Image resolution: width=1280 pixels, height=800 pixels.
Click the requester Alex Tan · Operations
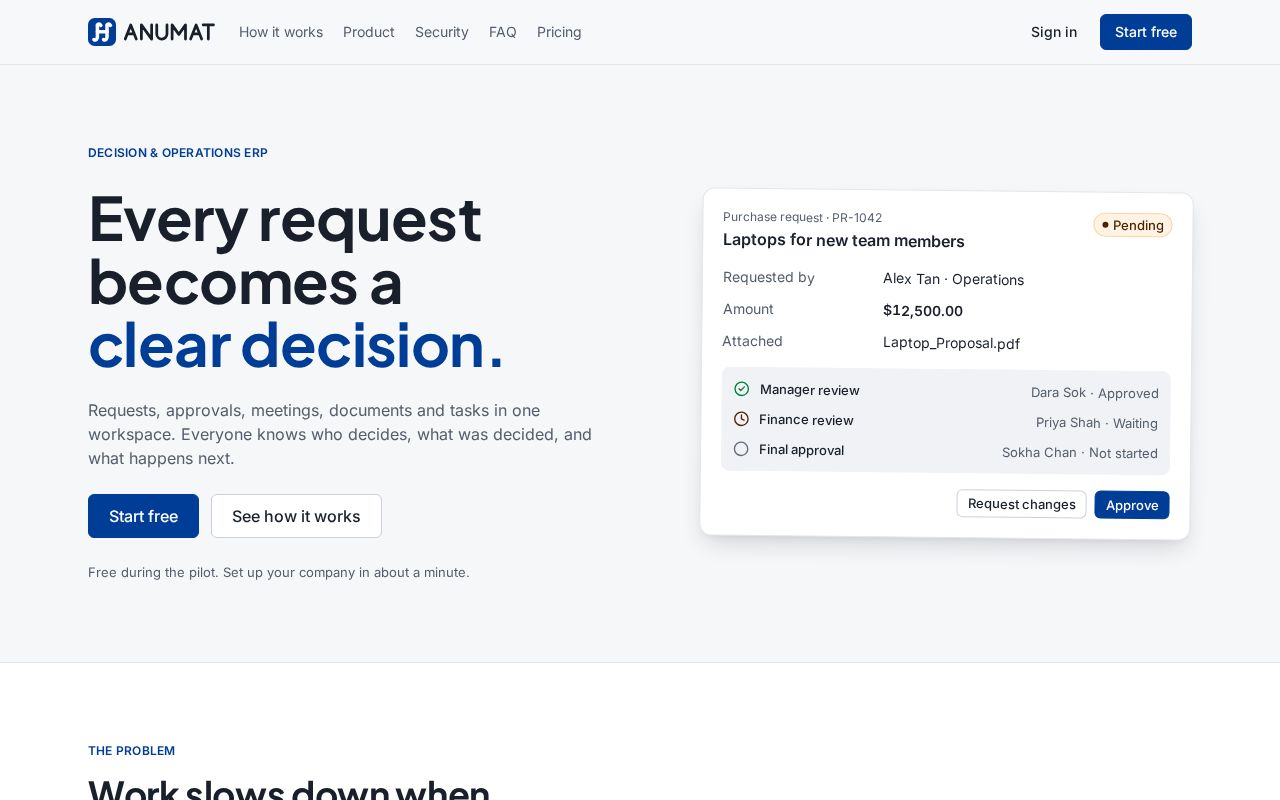point(953,279)
